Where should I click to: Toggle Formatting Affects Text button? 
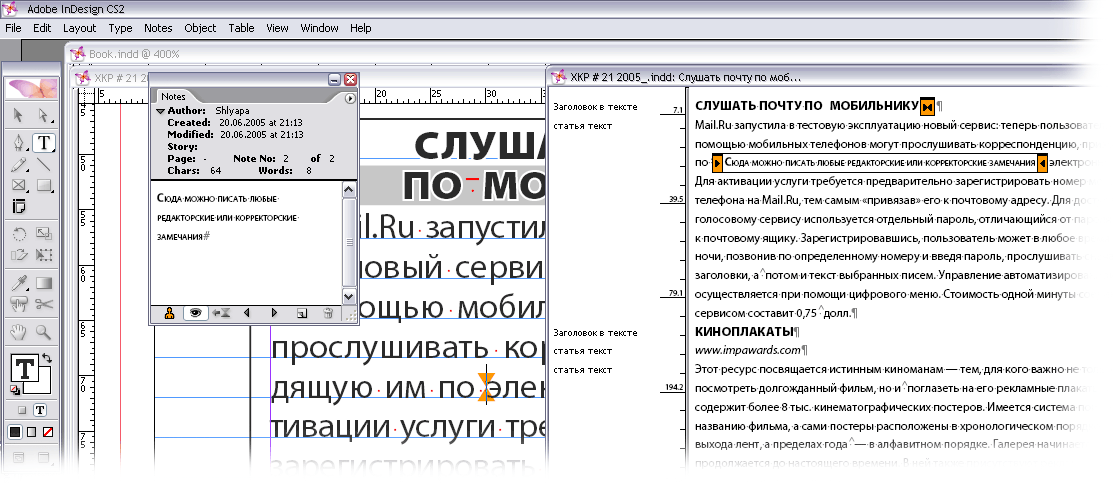point(40,410)
